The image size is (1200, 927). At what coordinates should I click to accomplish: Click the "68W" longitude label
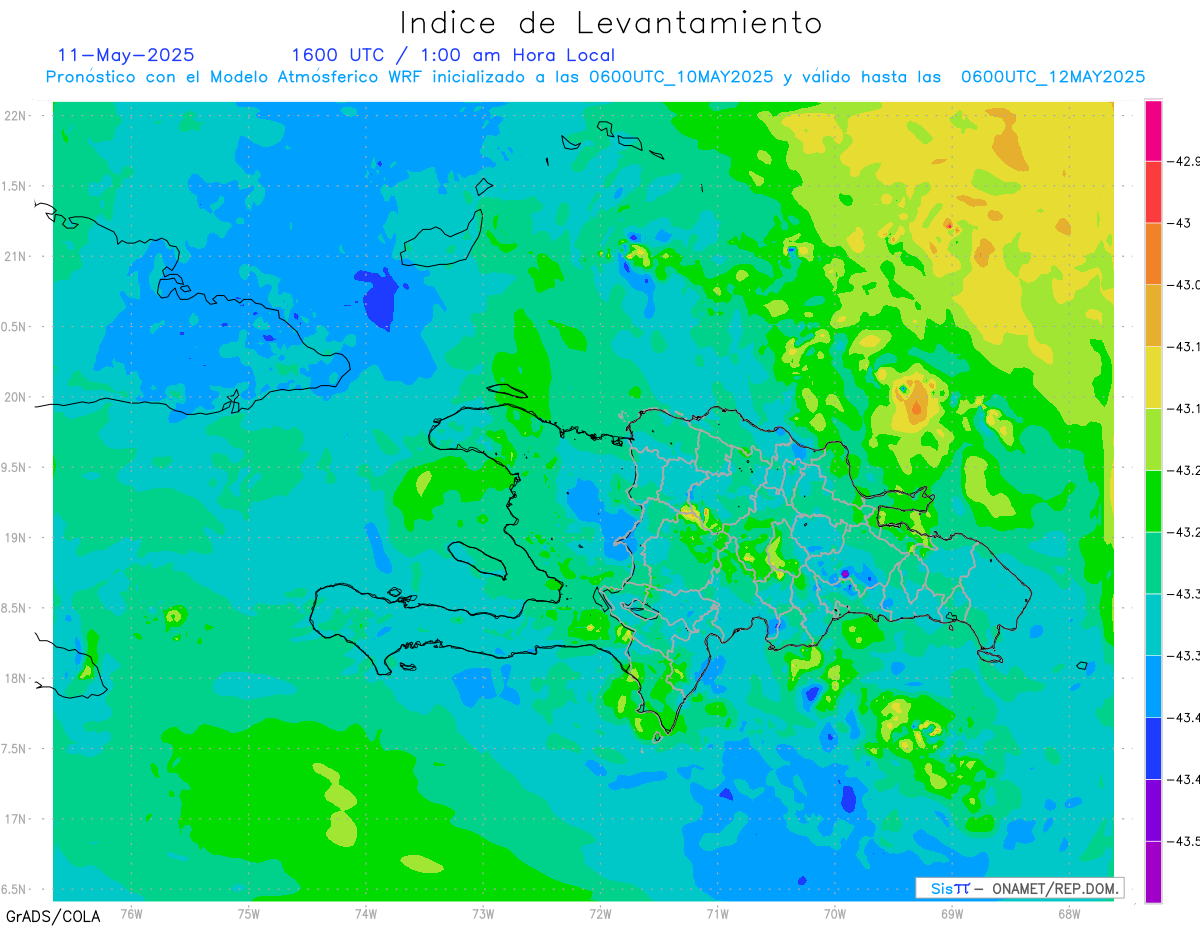click(x=1069, y=913)
